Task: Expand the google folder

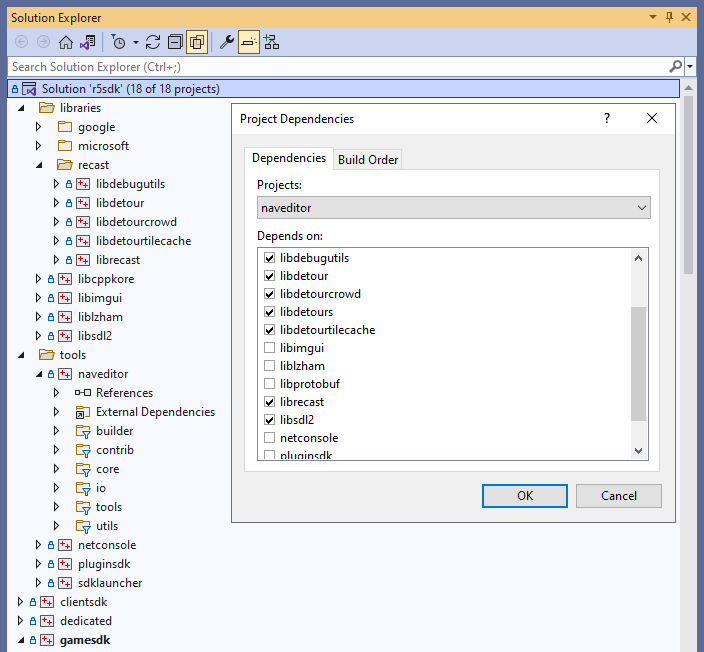Action: (39, 127)
